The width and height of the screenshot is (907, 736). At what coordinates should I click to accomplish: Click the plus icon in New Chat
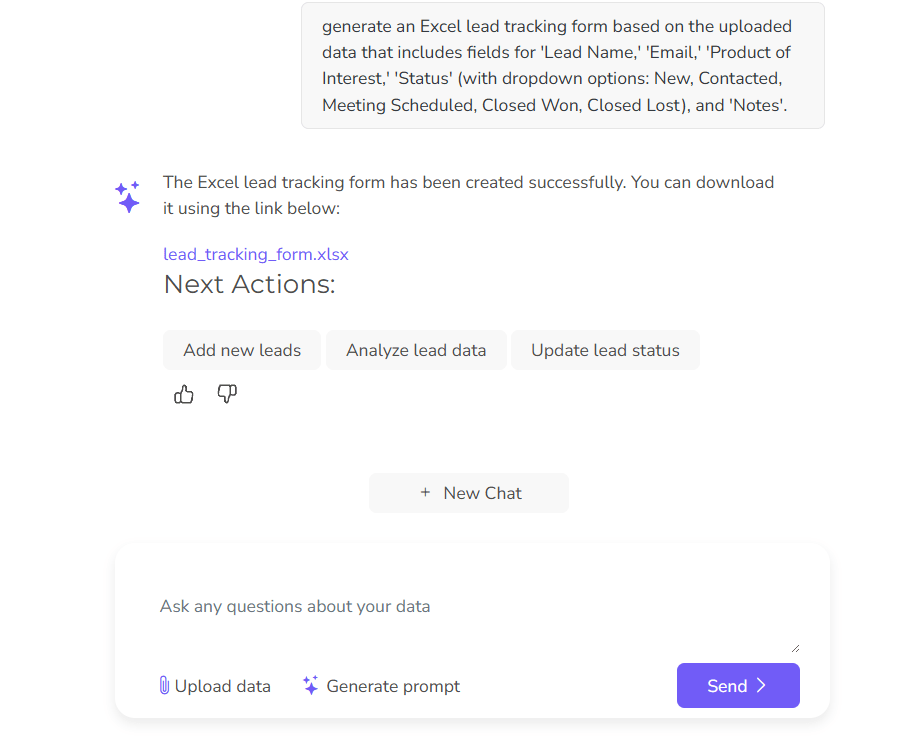pos(425,492)
